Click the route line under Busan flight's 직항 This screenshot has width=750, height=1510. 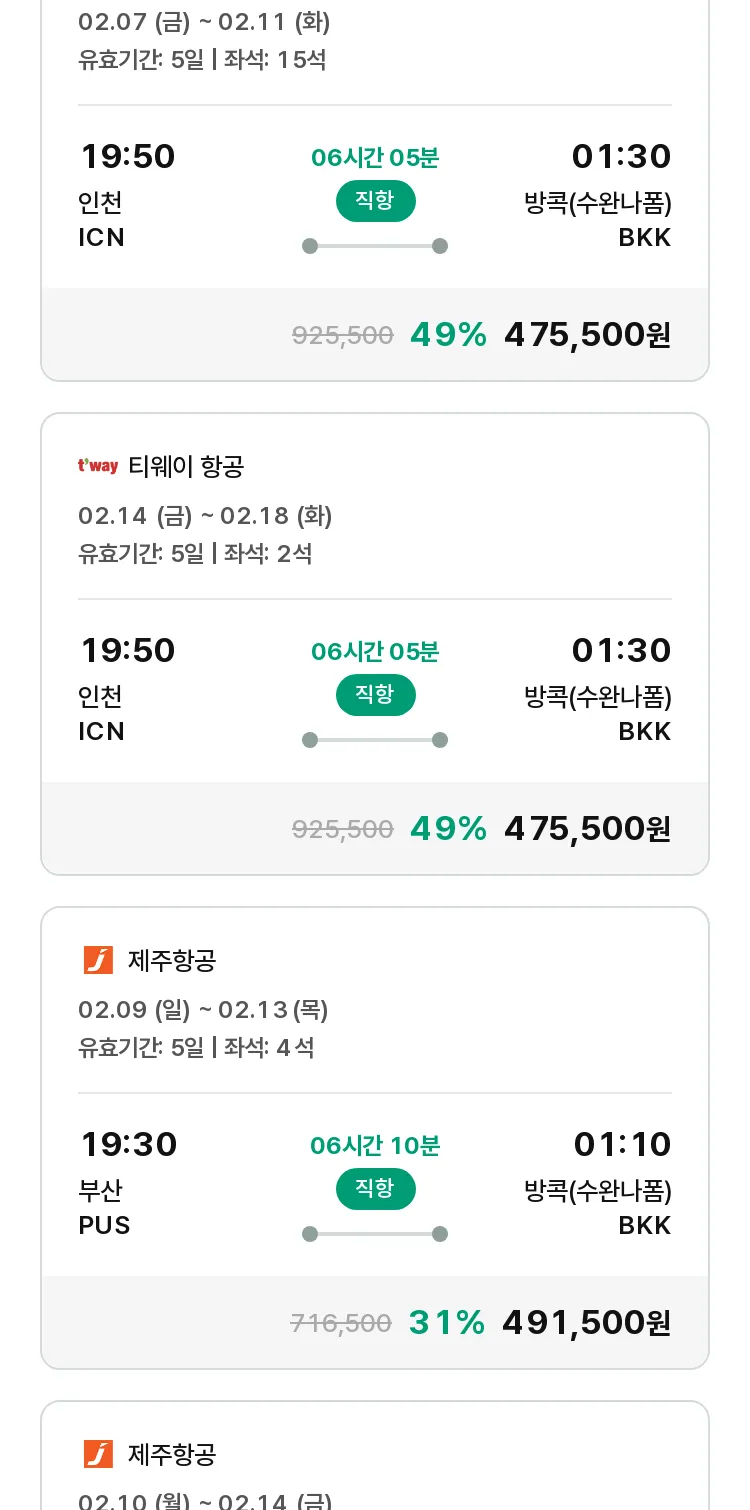[375, 1234]
